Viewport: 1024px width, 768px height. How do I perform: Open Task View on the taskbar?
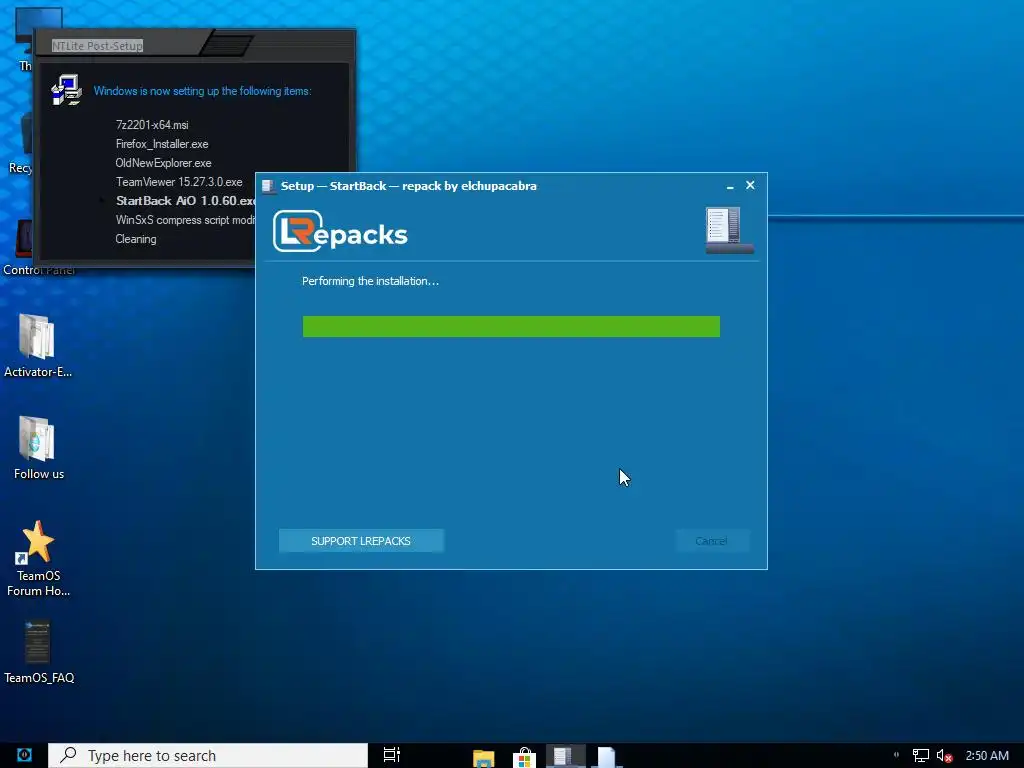(x=392, y=755)
